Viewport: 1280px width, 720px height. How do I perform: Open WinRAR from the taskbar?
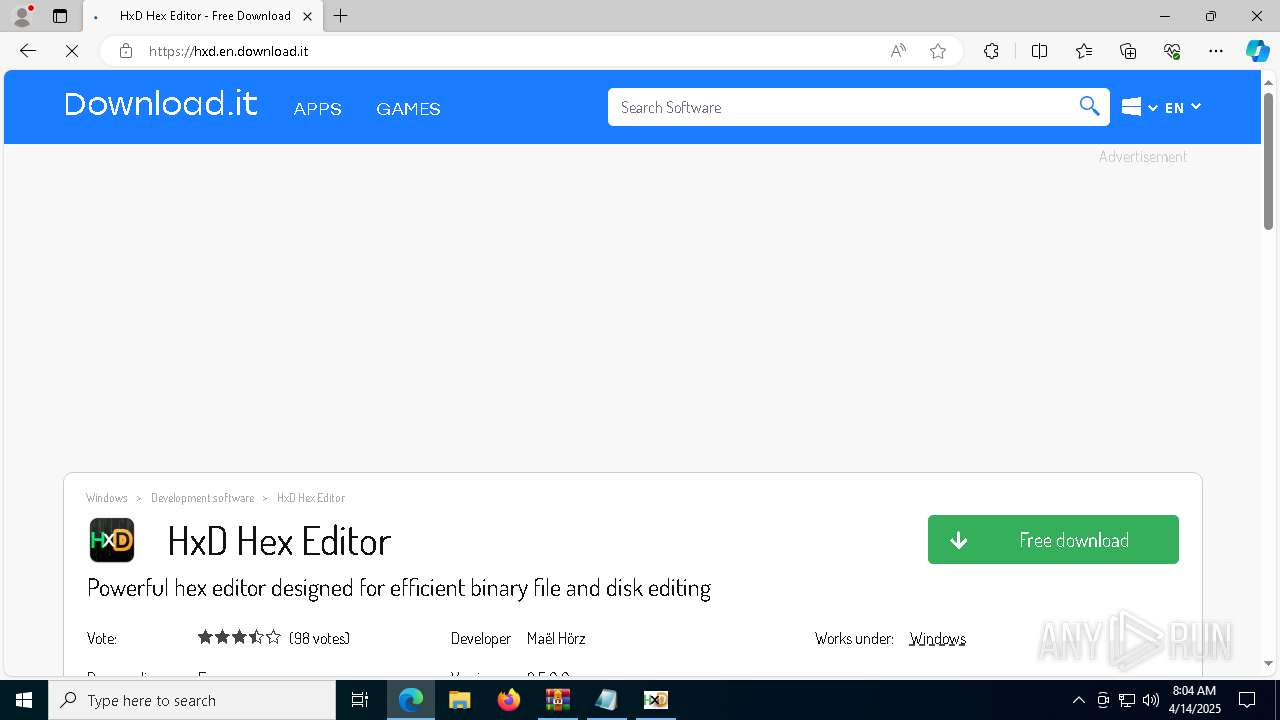tap(557, 700)
